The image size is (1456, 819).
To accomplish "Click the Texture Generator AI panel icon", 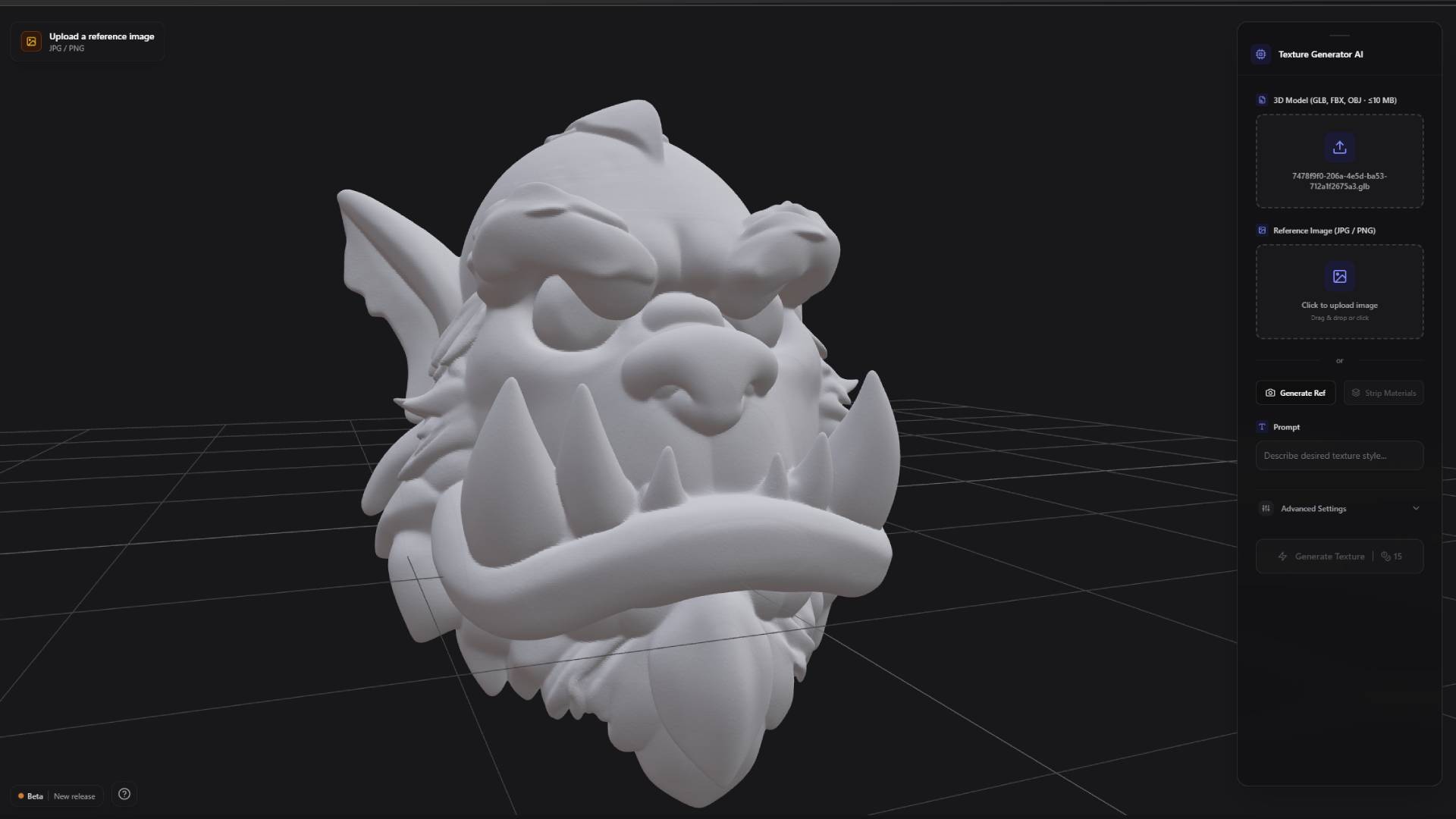I will click(x=1260, y=54).
